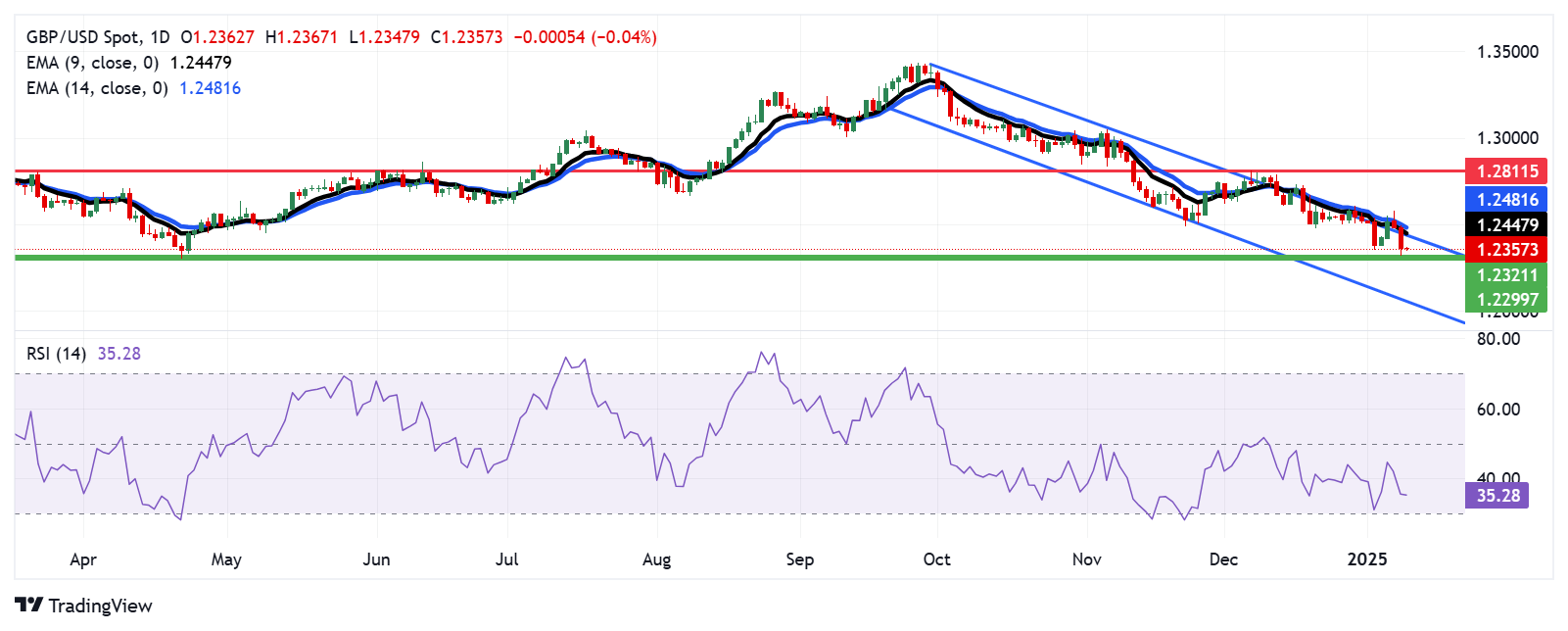Click the red 1.28115 resistance price label
The width and height of the screenshot is (1568, 631).
[x=1506, y=171]
